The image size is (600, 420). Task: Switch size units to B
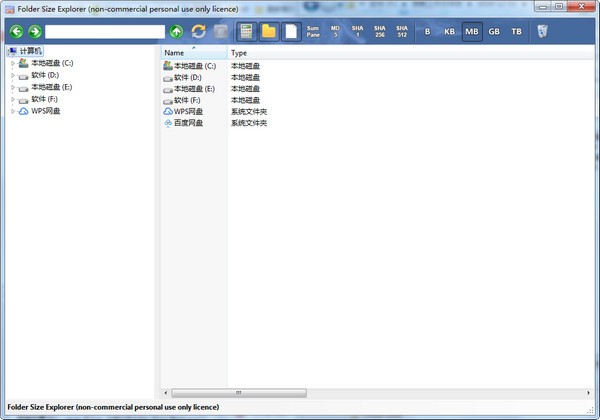427,31
